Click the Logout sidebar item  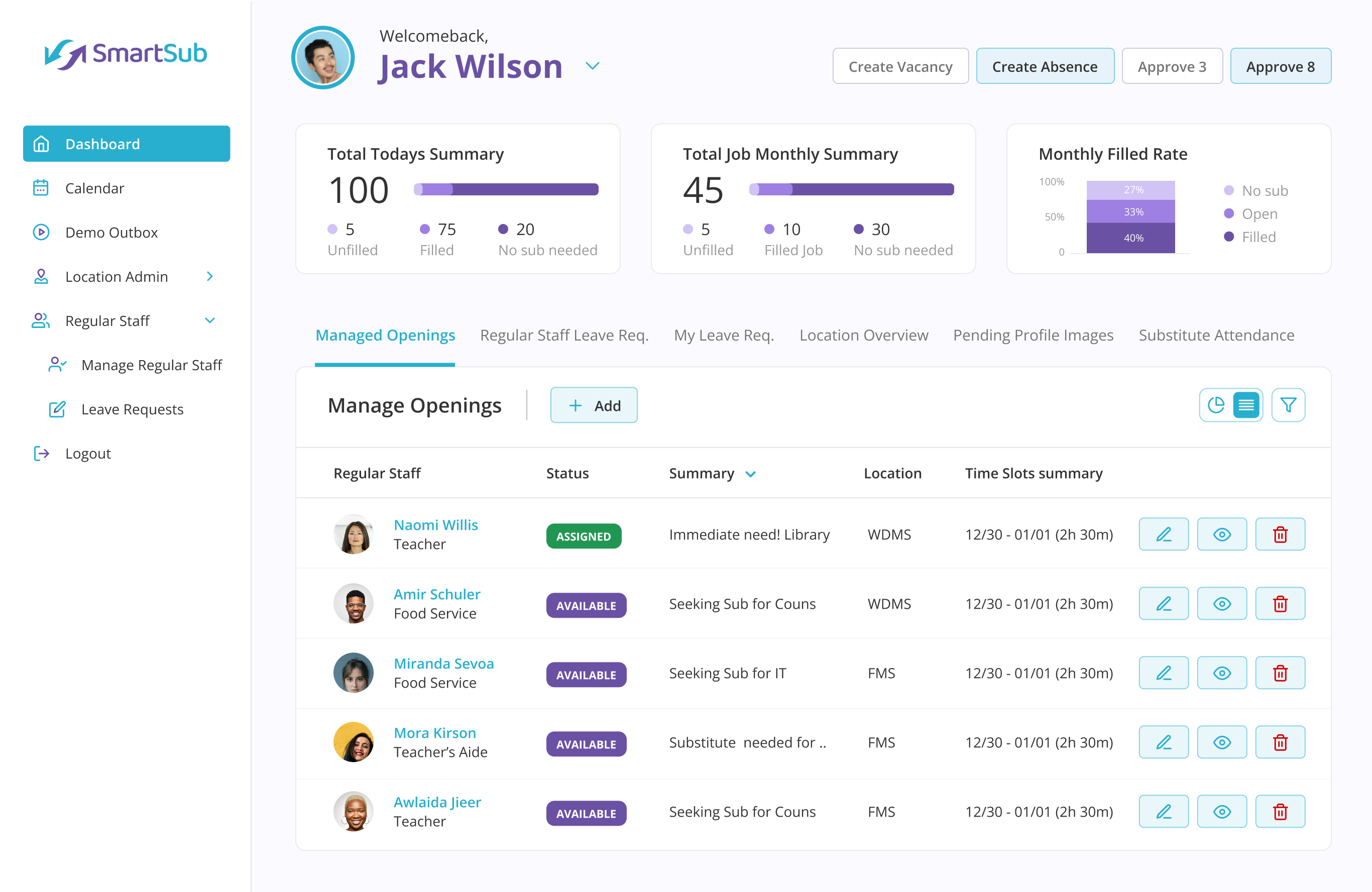tap(87, 453)
